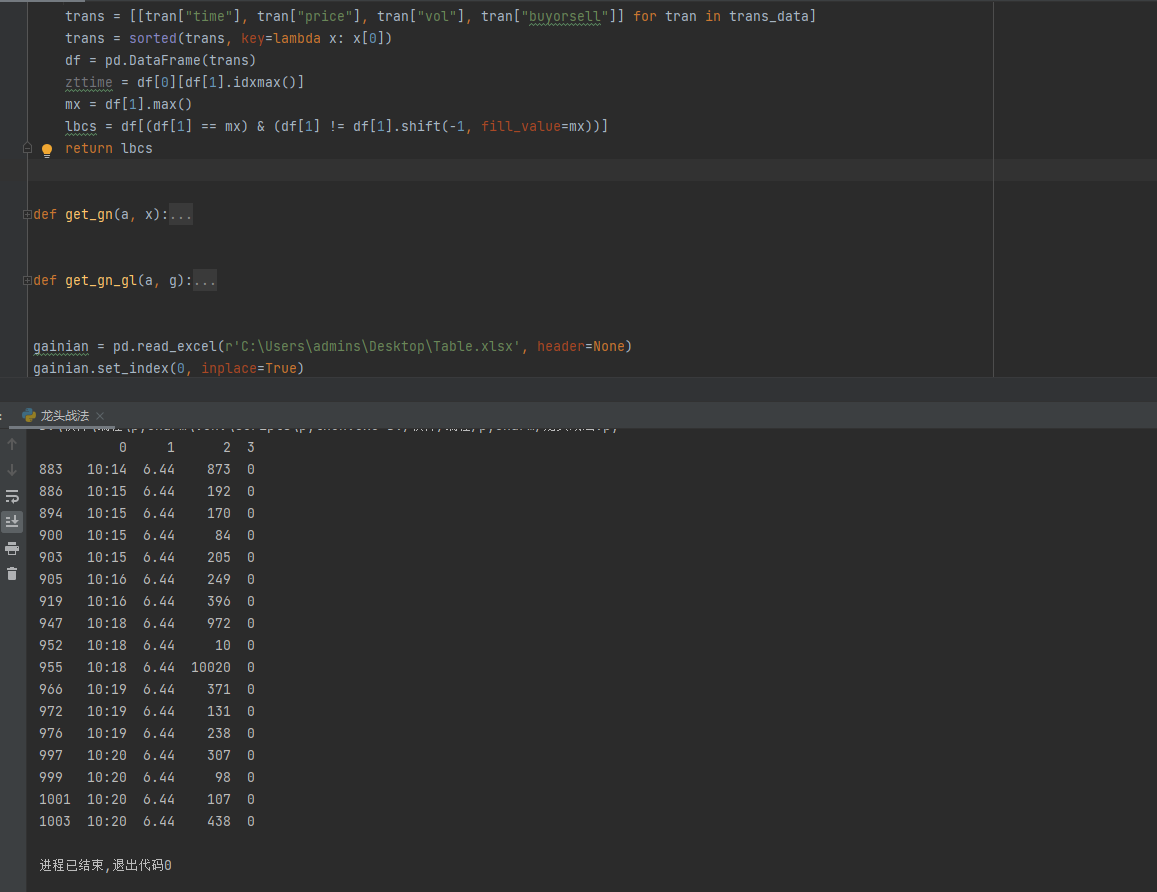Click header=None in the read_excel call
The image size is (1157, 892).
[x=581, y=347]
